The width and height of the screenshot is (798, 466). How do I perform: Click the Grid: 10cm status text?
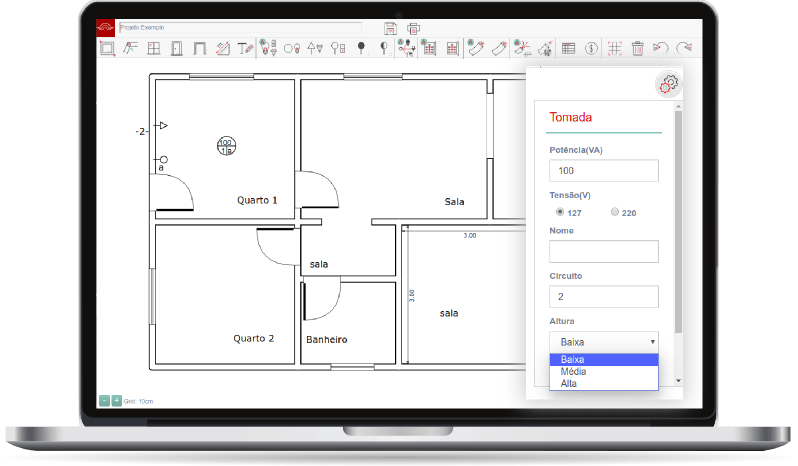pos(138,401)
